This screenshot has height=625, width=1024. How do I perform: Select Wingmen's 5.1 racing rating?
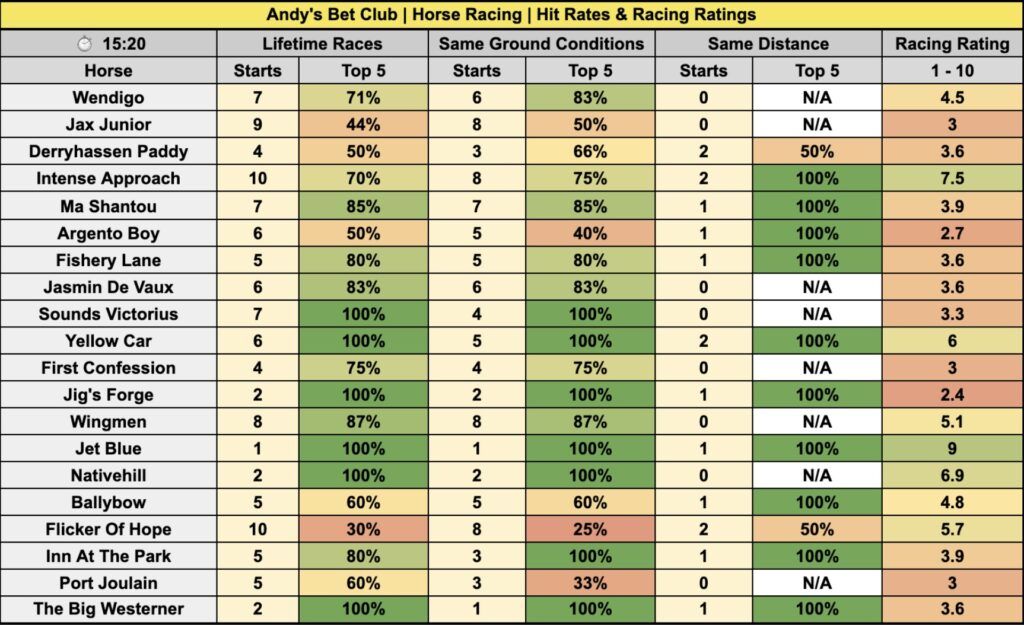pyautogui.click(x=952, y=422)
